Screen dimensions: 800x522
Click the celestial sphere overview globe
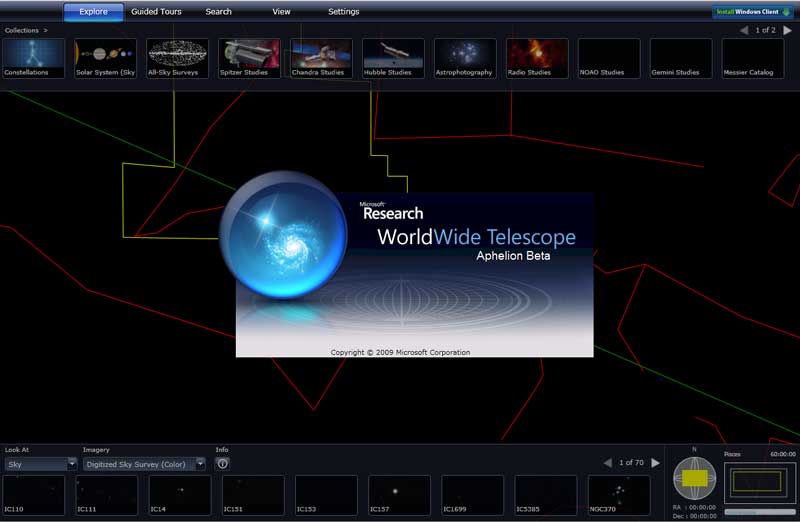694,478
